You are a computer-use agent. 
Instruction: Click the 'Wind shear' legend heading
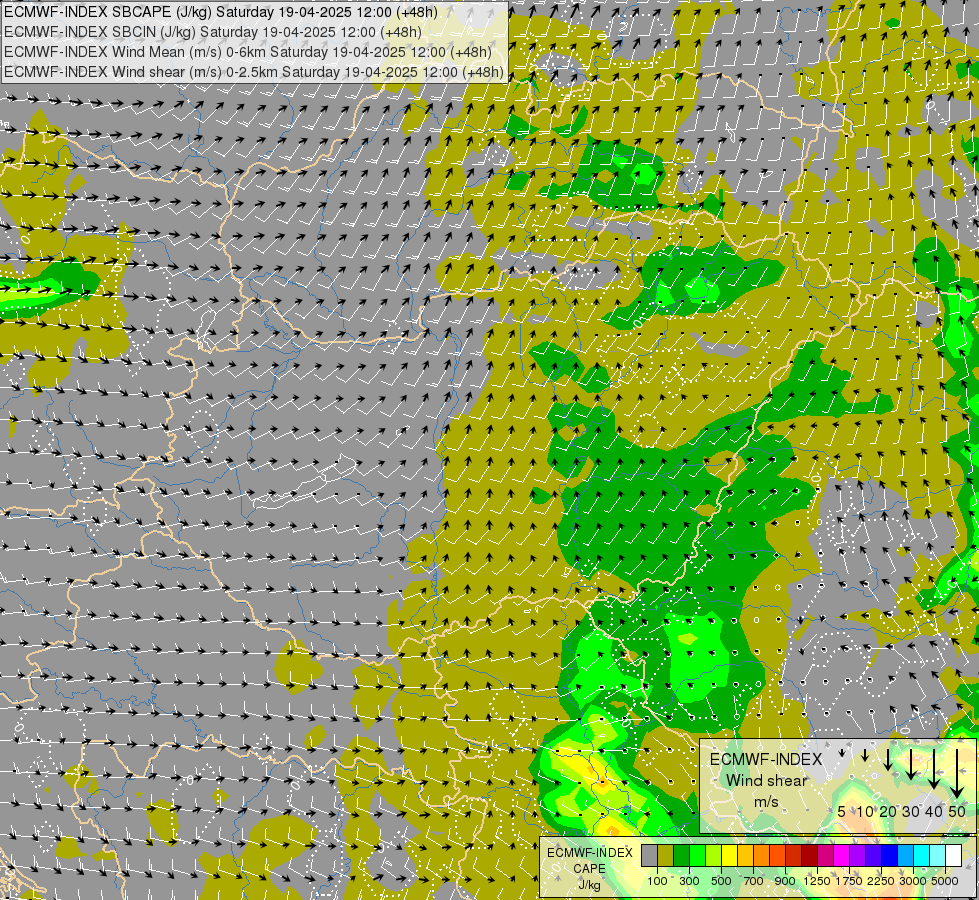click(x=766, y=780)
